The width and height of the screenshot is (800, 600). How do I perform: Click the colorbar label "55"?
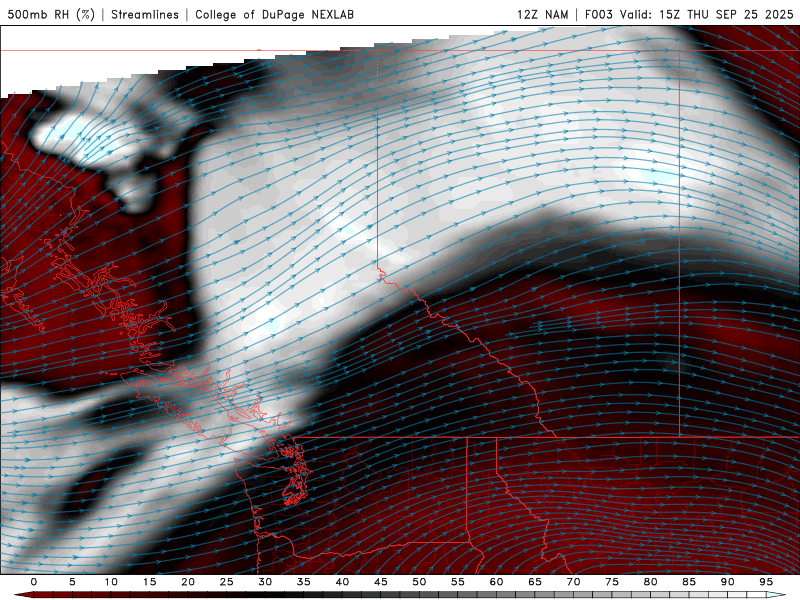click(458, 582)
